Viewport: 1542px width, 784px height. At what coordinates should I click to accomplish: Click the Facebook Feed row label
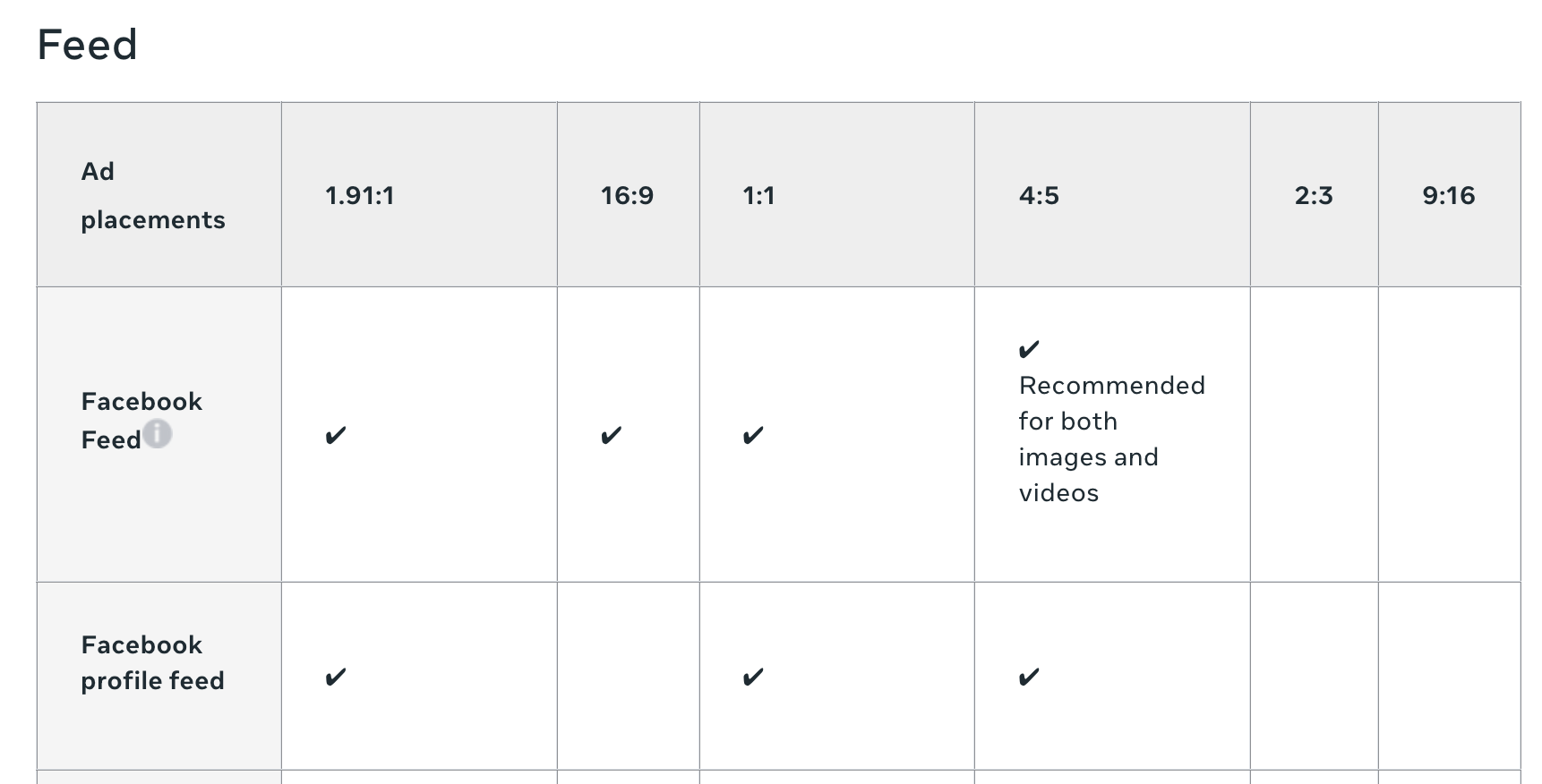pos(141,421)
